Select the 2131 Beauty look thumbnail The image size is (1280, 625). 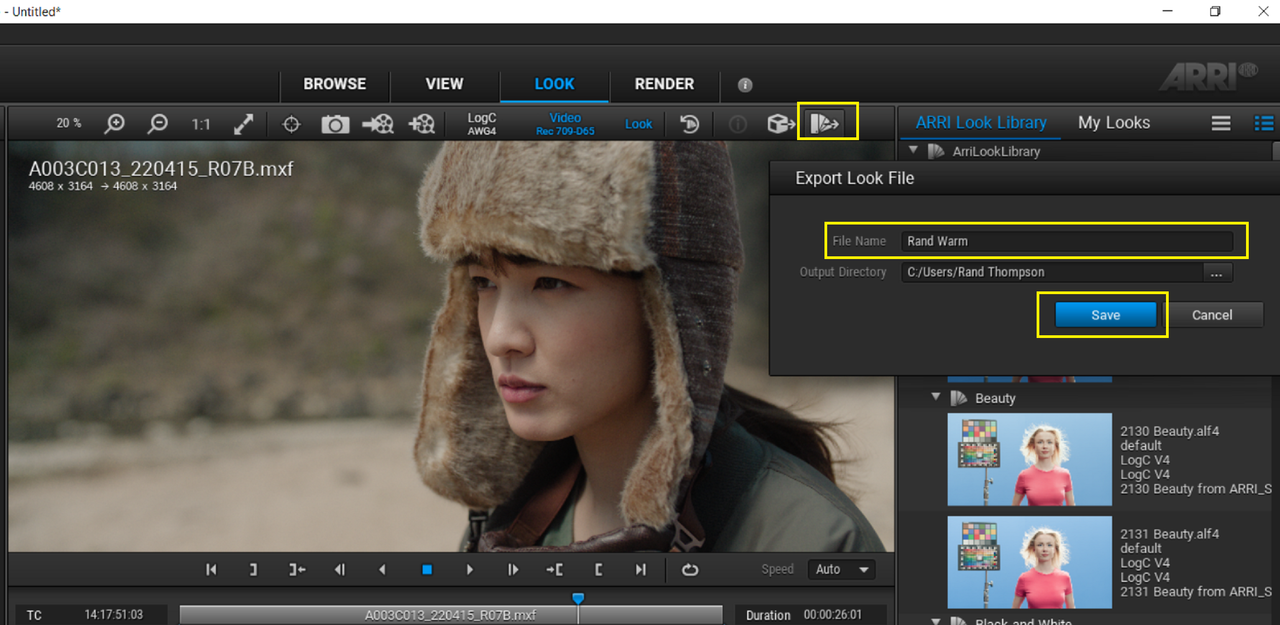1029,562
